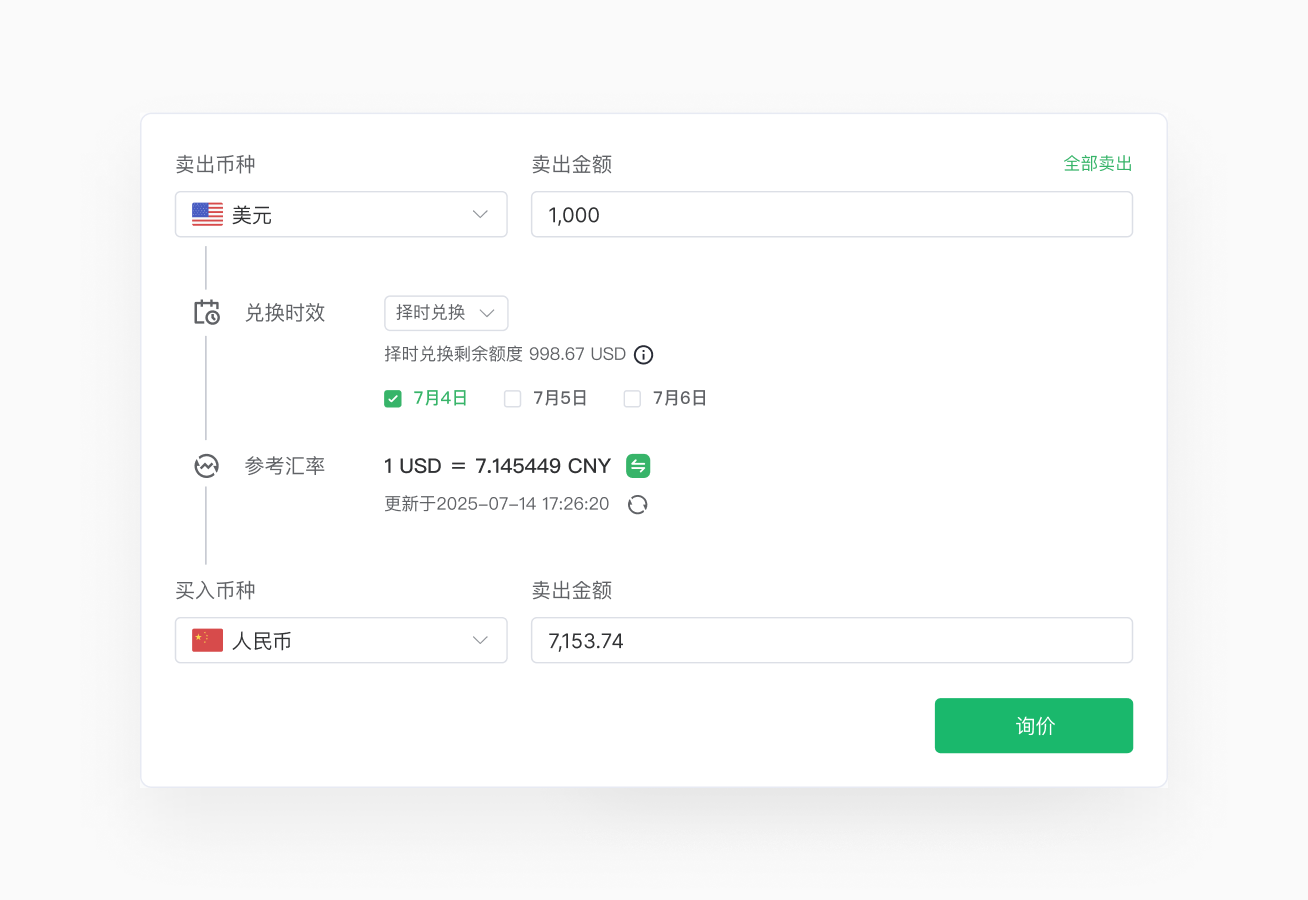Image resolution: width=1308 pixels, height=900 pixels.
Task: Click the calendar clock icon beside 兑换时效
Action: tap(206, 313)
